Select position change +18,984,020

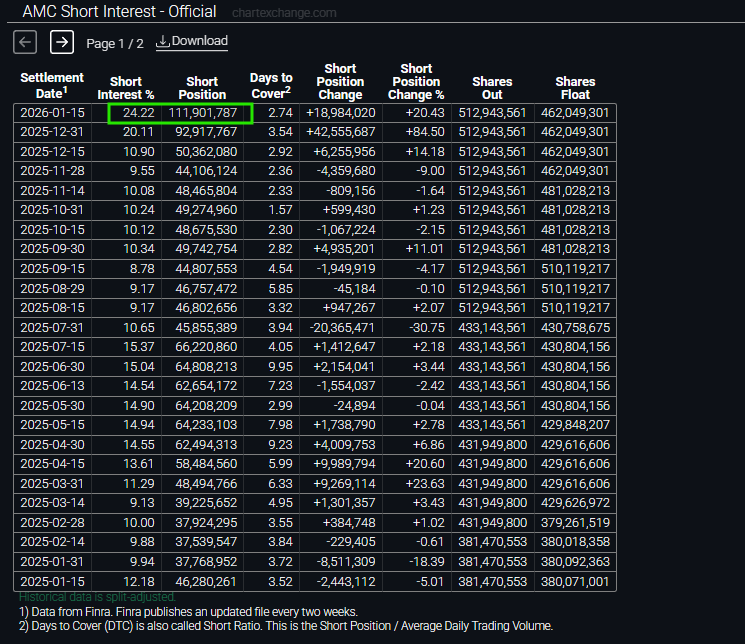click(341, 113)
